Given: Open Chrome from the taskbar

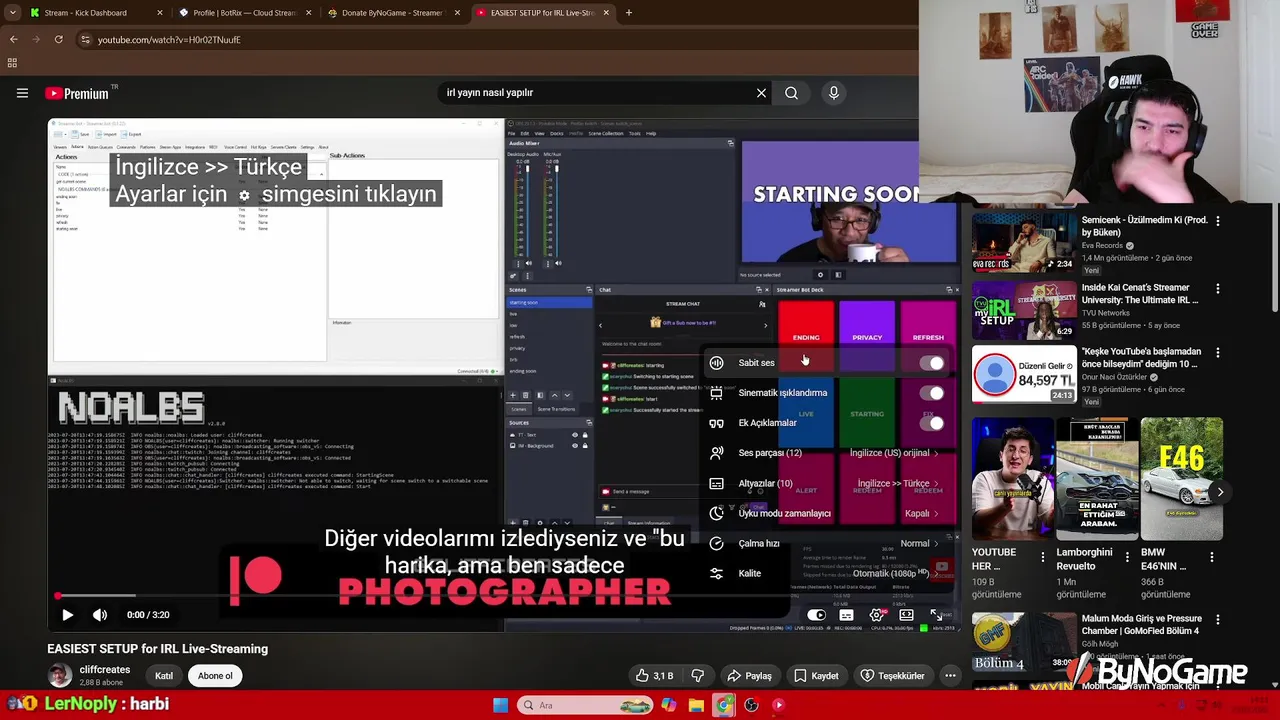Looking at the screenshot, I should 724,705.
